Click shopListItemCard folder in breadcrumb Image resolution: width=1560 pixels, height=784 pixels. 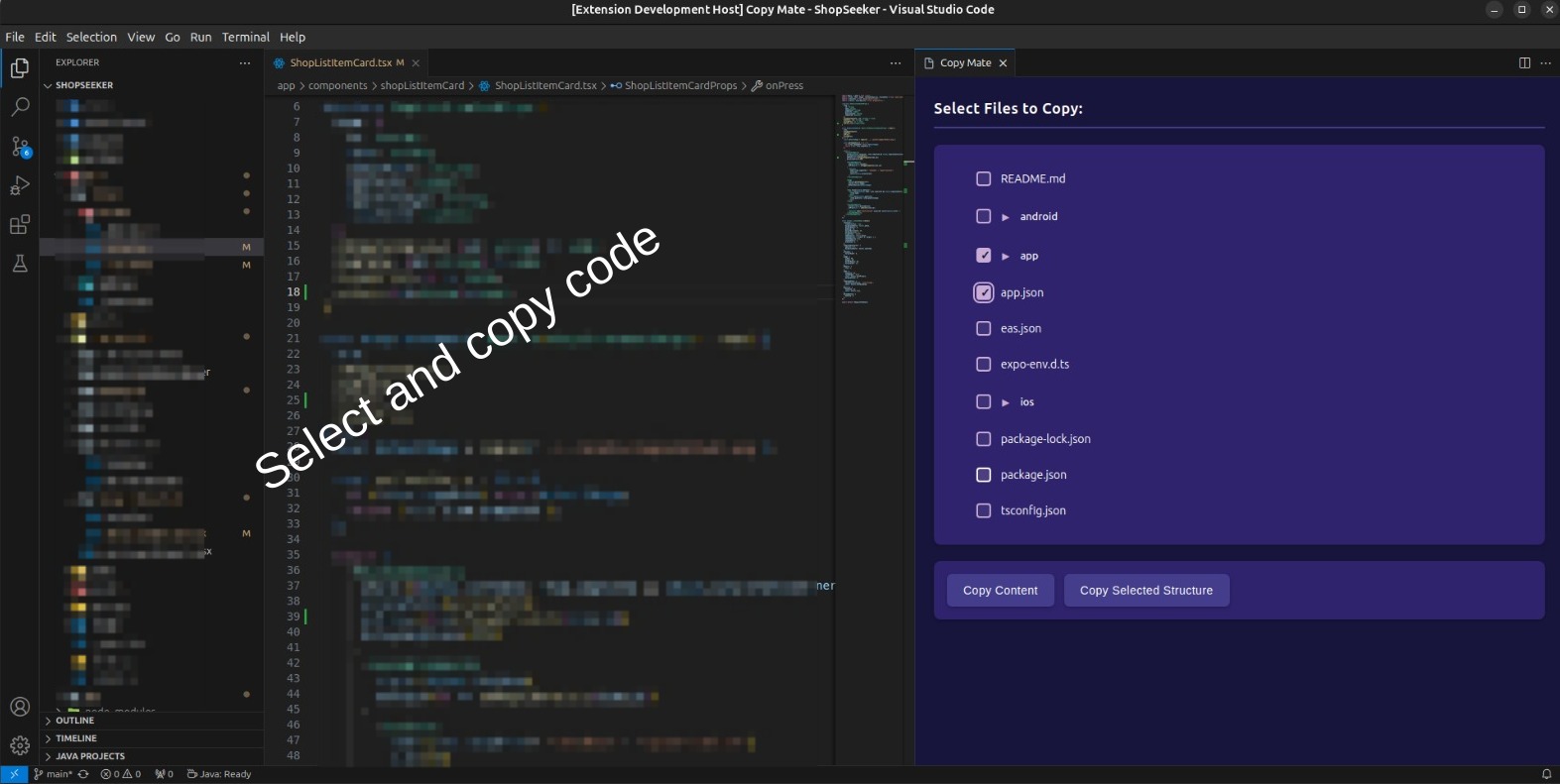(421, 85)
